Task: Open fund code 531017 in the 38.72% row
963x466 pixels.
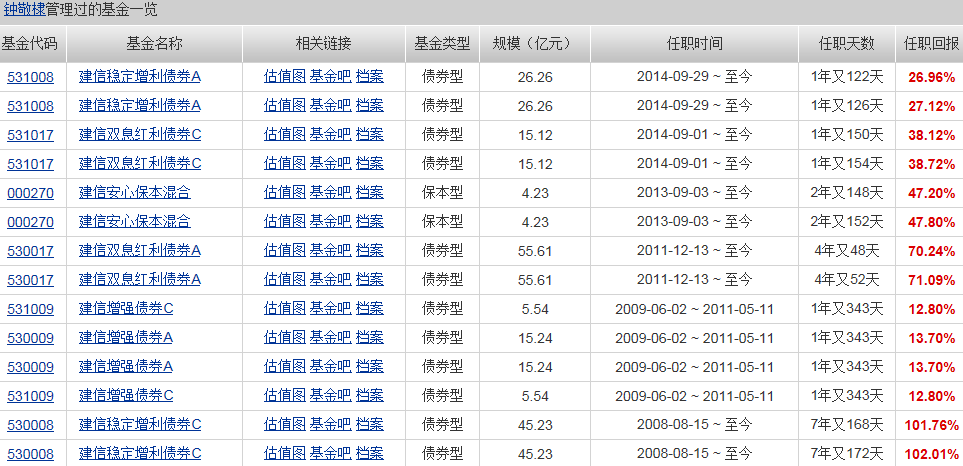Action: [x=30, y=164]
